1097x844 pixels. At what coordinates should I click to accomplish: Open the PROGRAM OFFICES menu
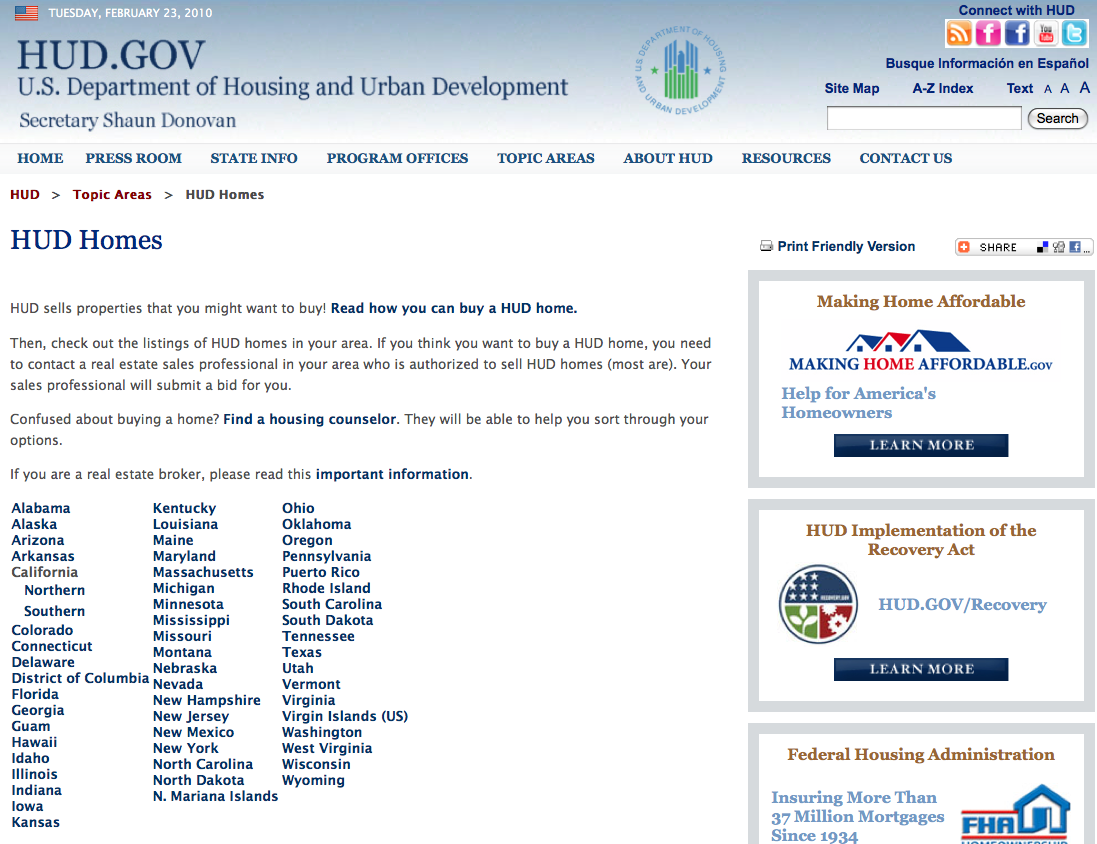(x=397, y=158)
